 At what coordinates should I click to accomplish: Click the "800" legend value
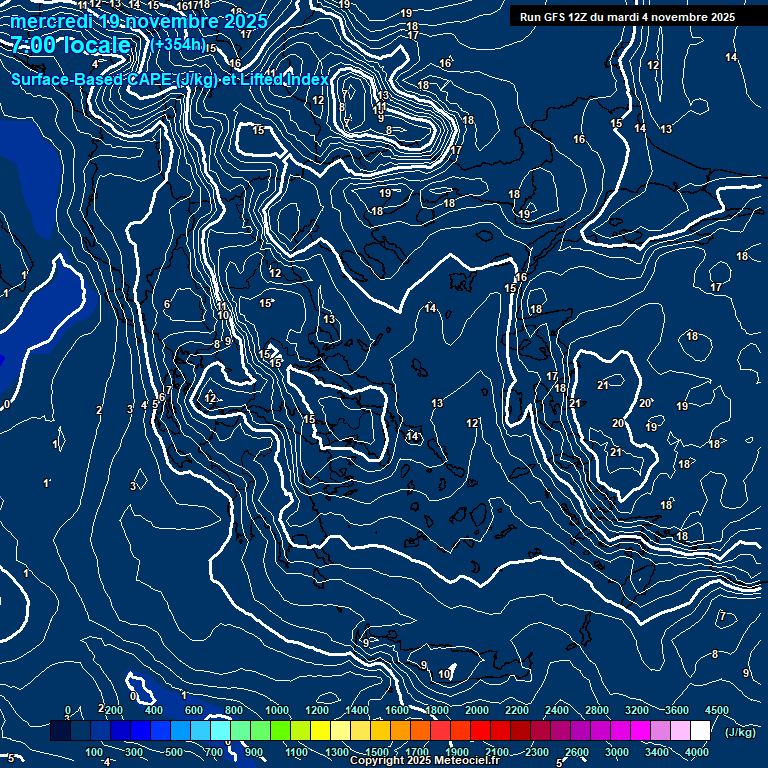pyautogui.click(x=234, y=710)
